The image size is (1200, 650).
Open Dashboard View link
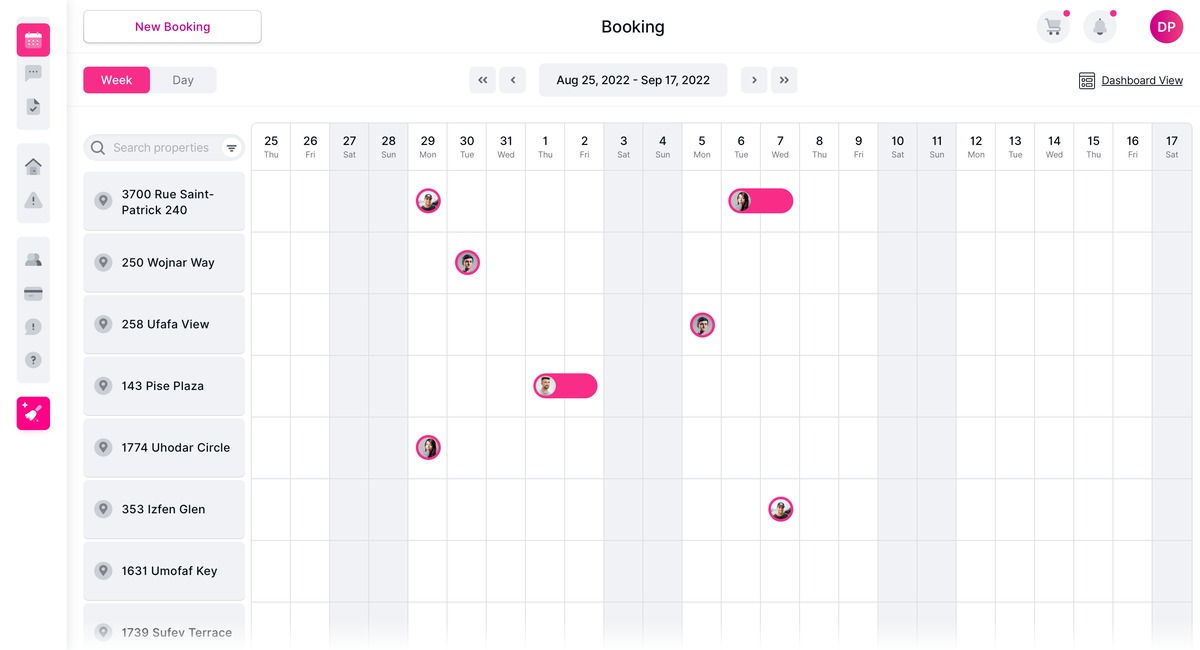[1140, 80]
